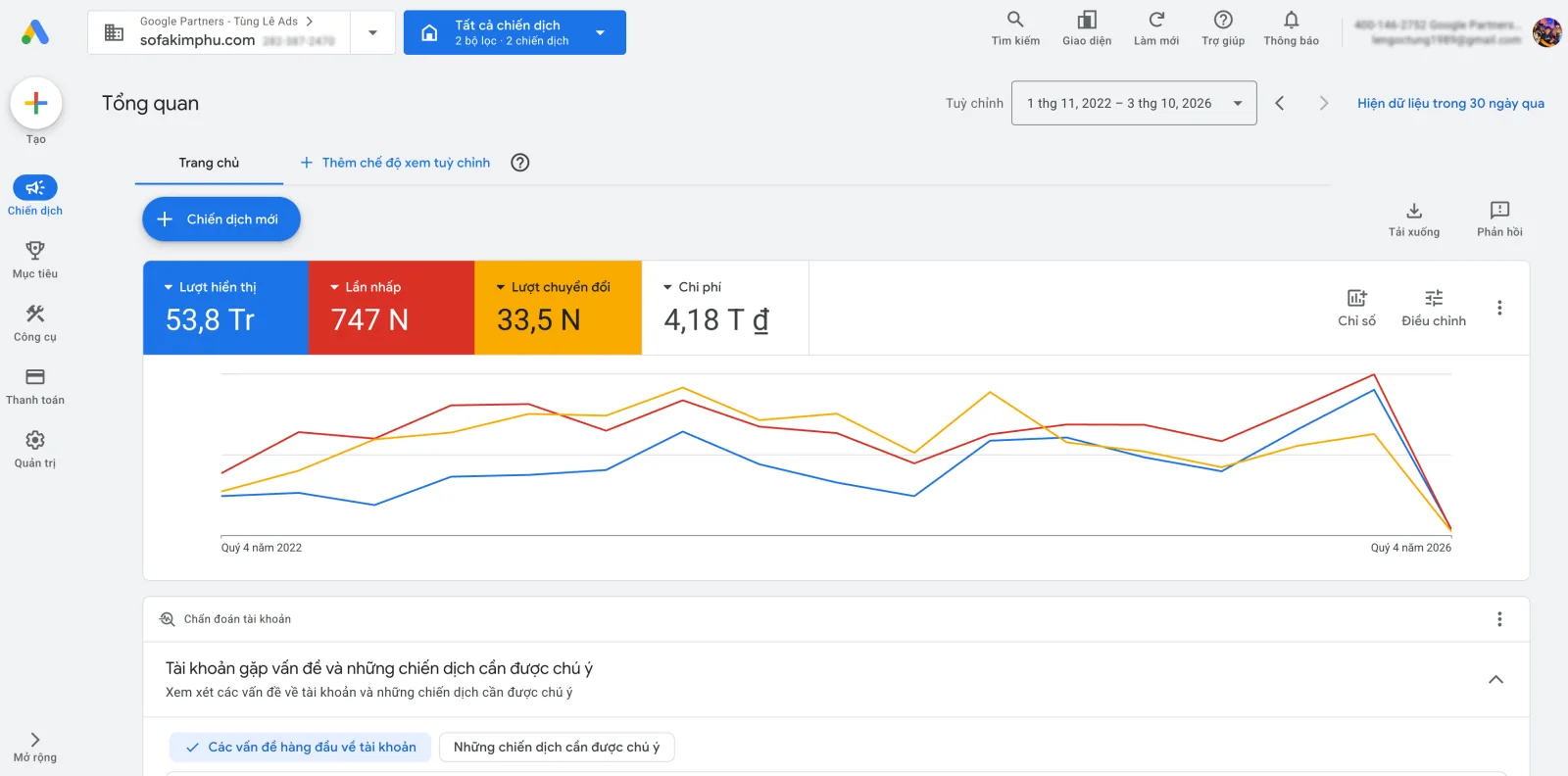Download report with Tải xuống

pos(1414,219)
